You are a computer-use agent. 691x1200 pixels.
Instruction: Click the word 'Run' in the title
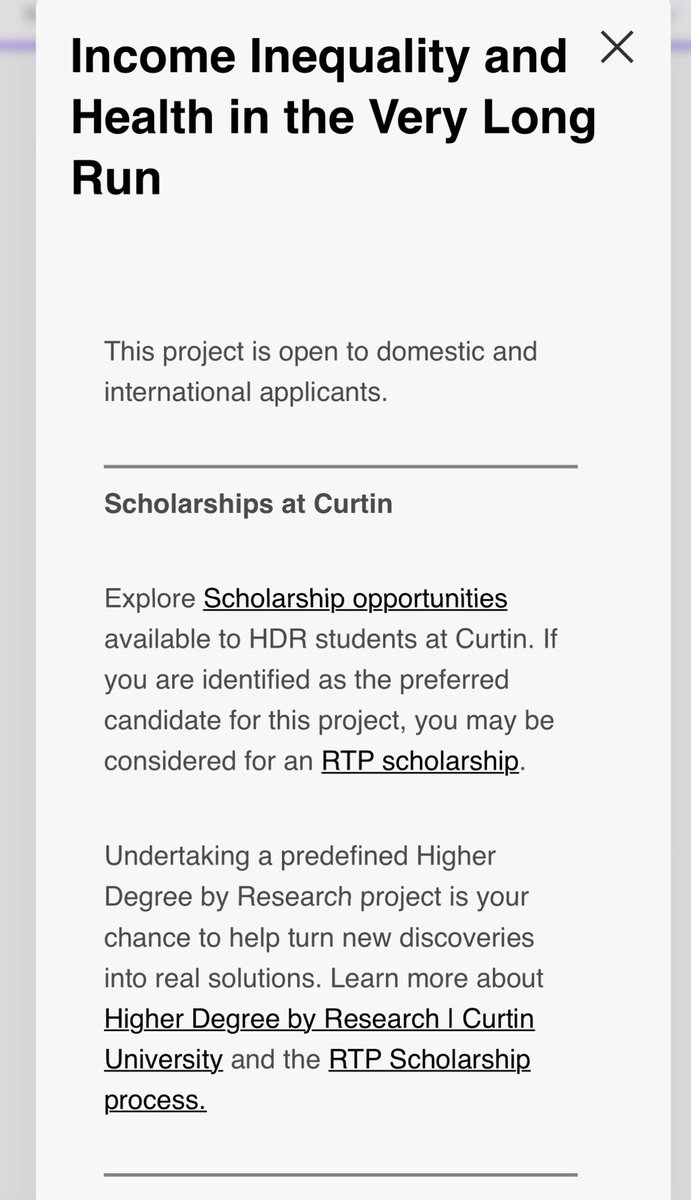[x=115, y=176]
